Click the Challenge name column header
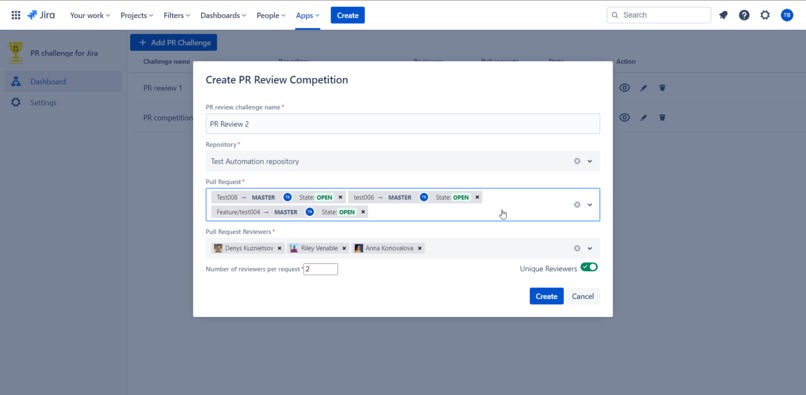The width and height of the screenshot is (806, 395). [166, 62]
